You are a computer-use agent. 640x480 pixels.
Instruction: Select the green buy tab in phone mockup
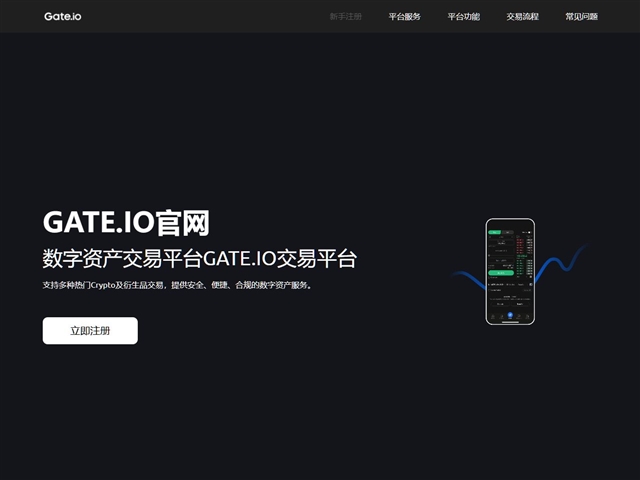[x=494, y=232]
